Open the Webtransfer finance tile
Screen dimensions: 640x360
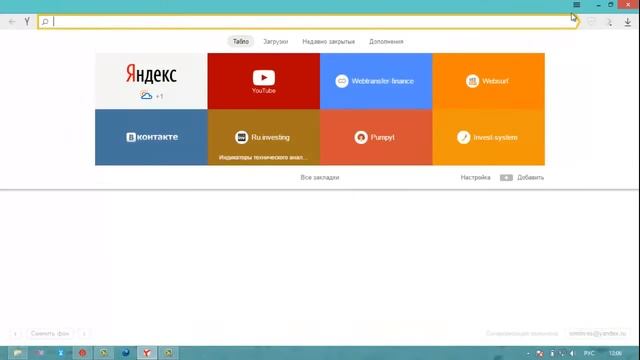pos(376,81)
